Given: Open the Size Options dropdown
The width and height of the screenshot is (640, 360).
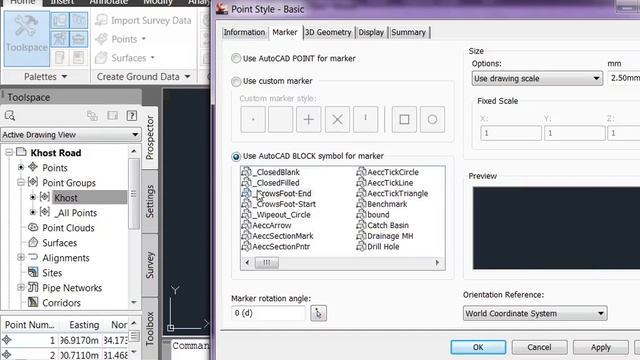Looking at the screenshot, I should pos(537,78).
